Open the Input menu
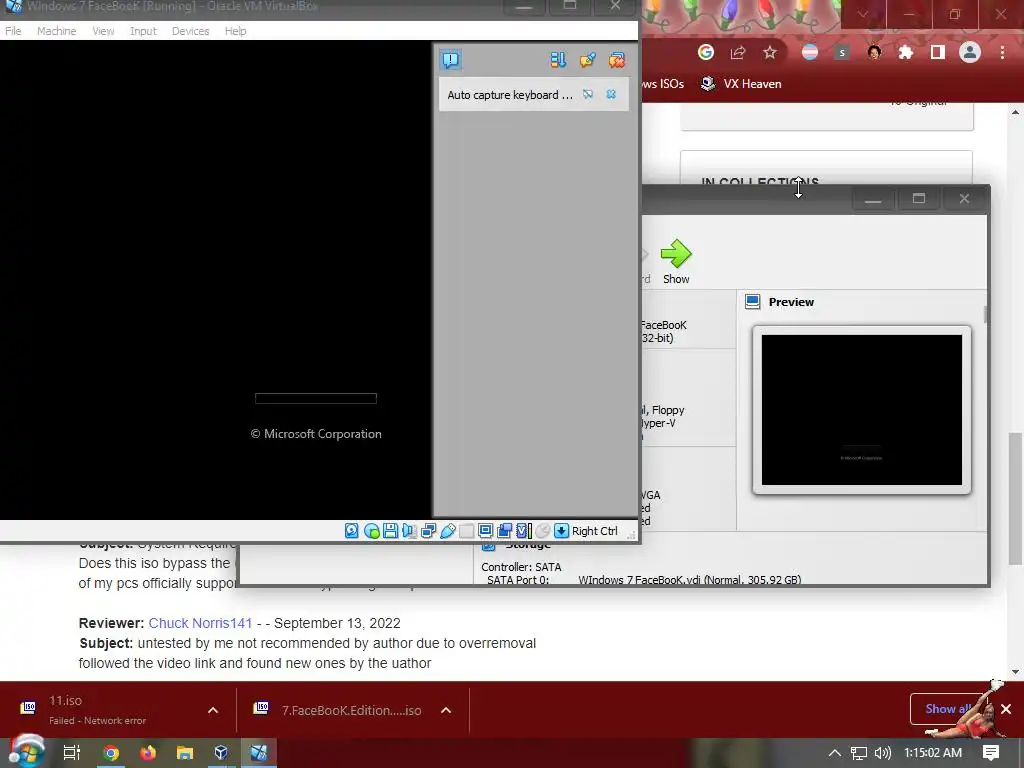This screenshot has width=1024, height=768. [x=143, y=31]
